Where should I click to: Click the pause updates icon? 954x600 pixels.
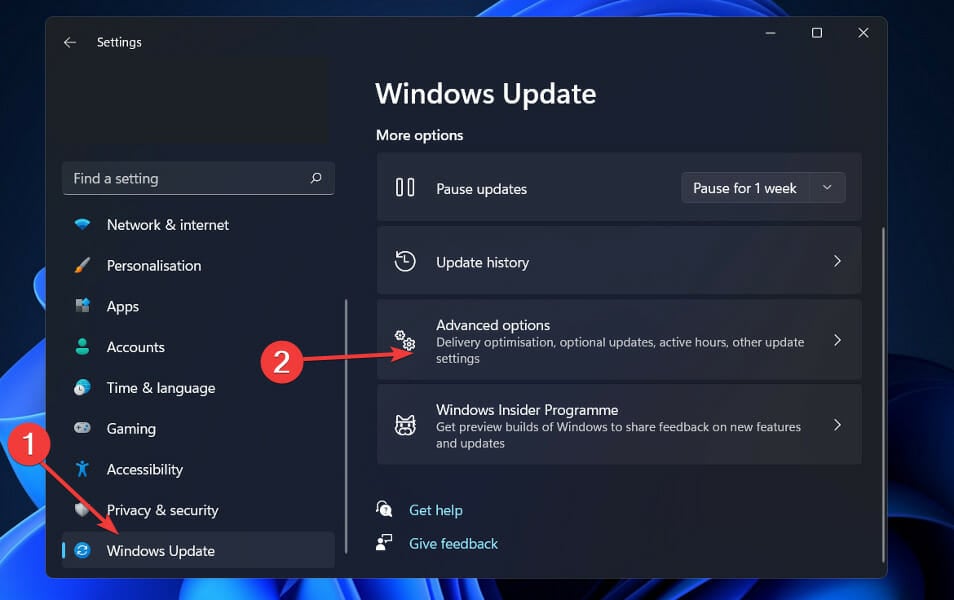click(x=405, y=187)
